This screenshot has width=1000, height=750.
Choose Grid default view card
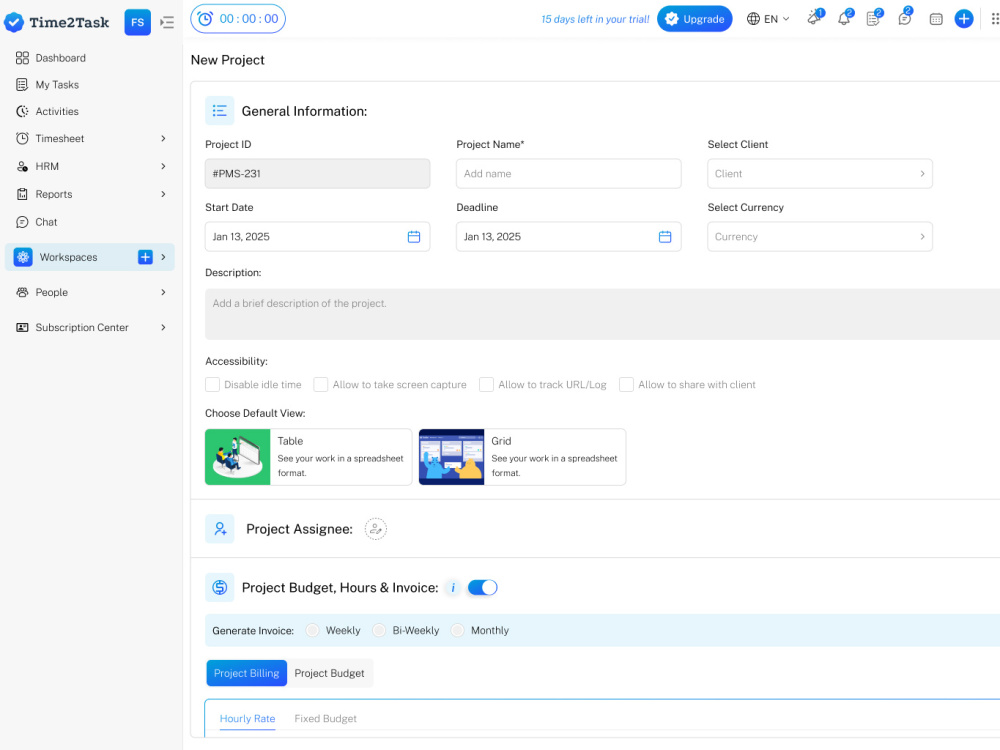click(522, 457)
